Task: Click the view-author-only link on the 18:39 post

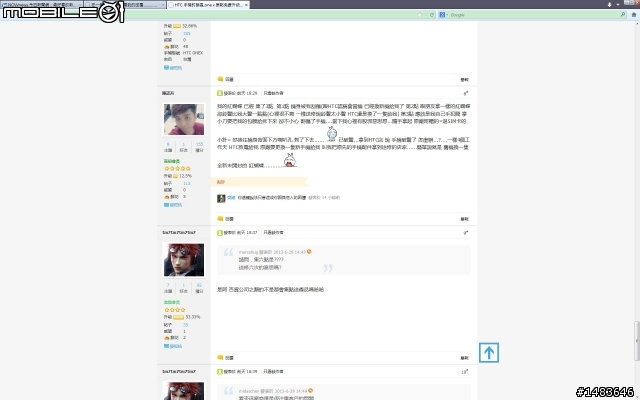Action: coord(273,372)
